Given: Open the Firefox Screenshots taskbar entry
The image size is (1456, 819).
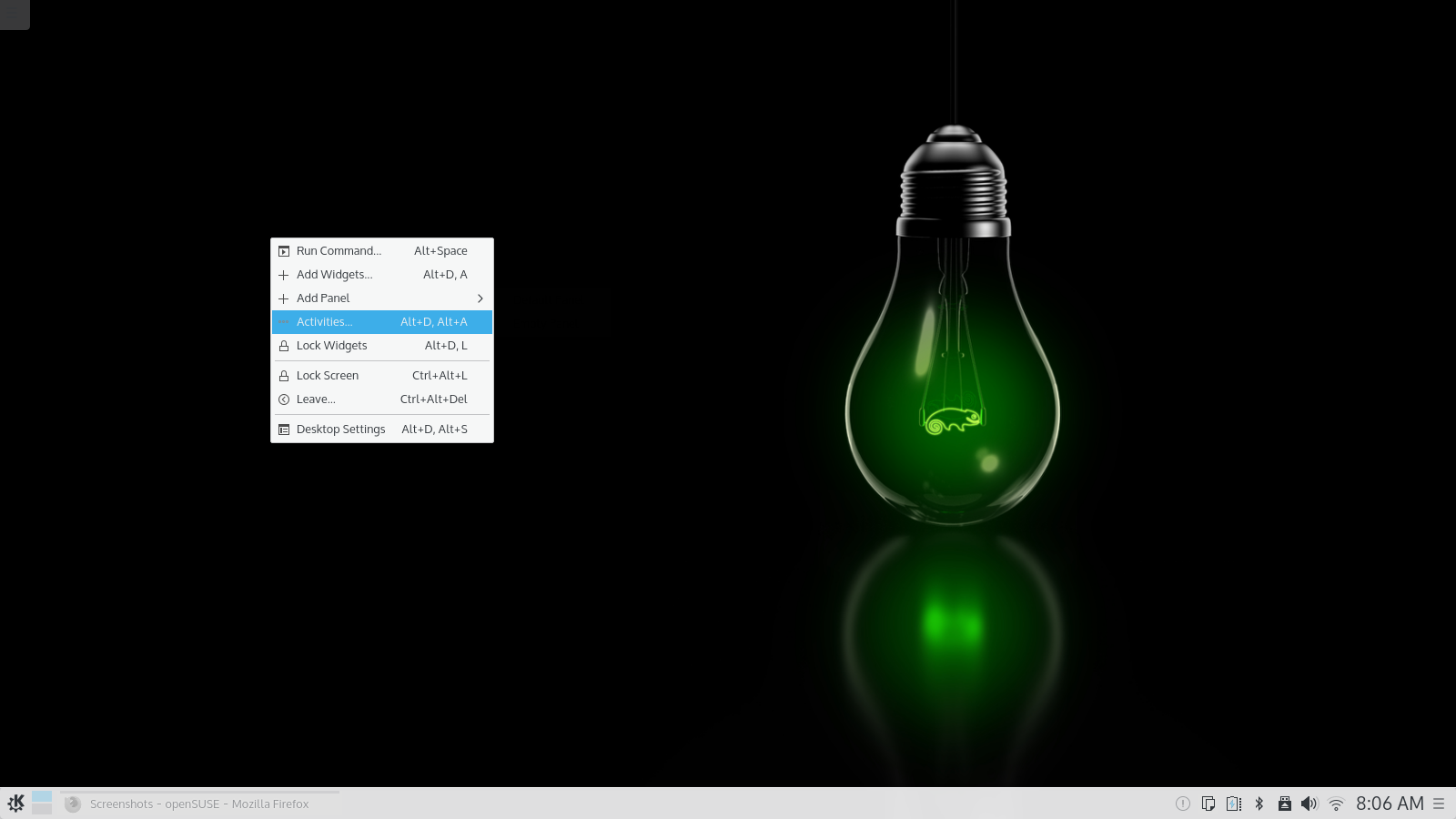Looking at the screenshot, I should (x=198, y=804).
